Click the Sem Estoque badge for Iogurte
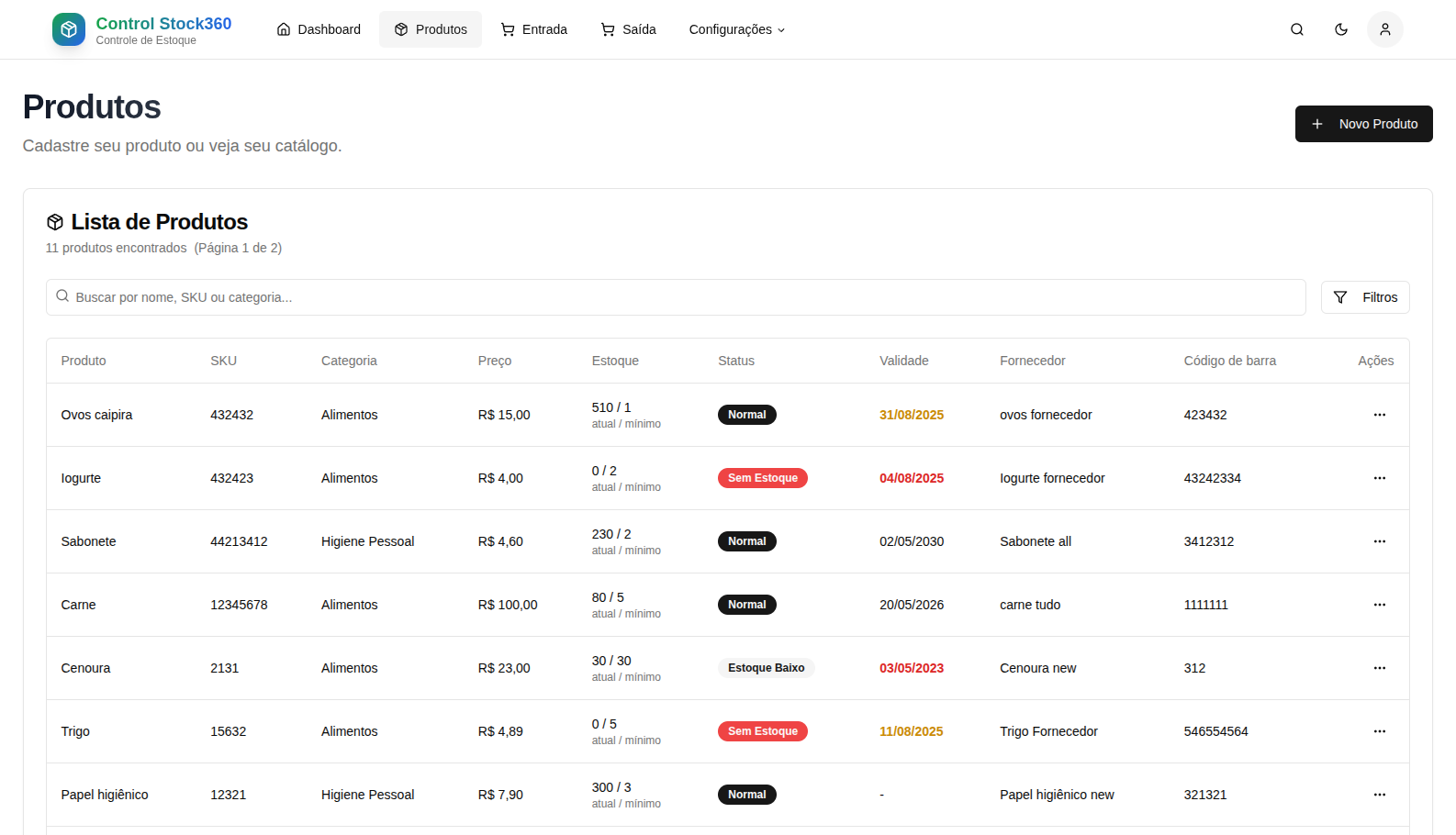Viewport: 1456px width, 835px height. (x=762, y=478)
